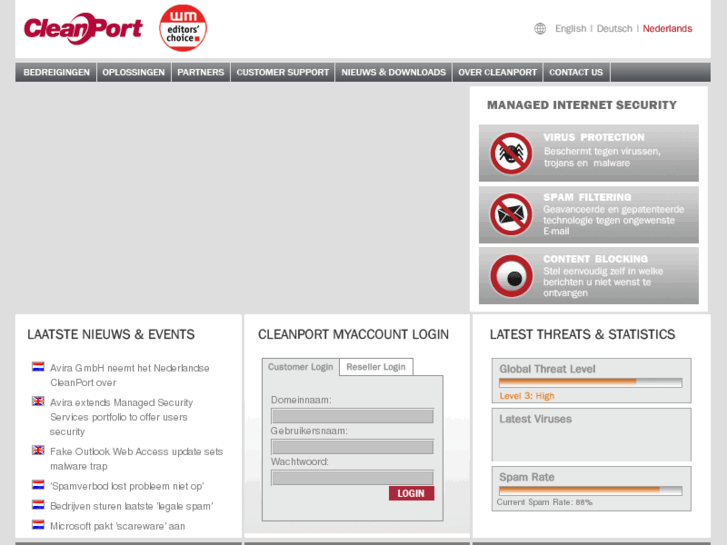This screenshot has height=545, width=727.
Task: Select the Nederlands language link
Action: click(x=667, y=29)
